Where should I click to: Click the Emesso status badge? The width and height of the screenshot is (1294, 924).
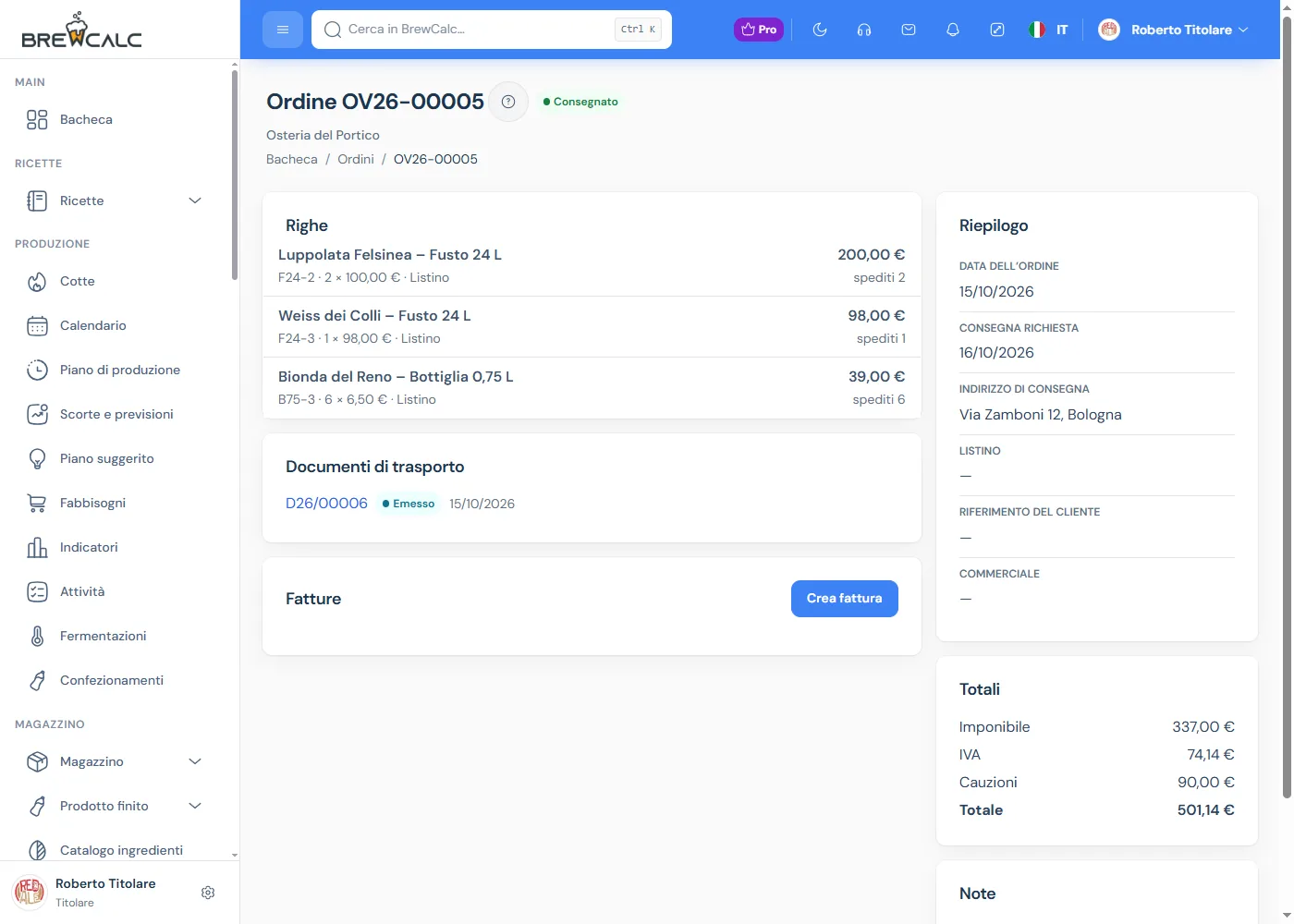pos(409,504)
